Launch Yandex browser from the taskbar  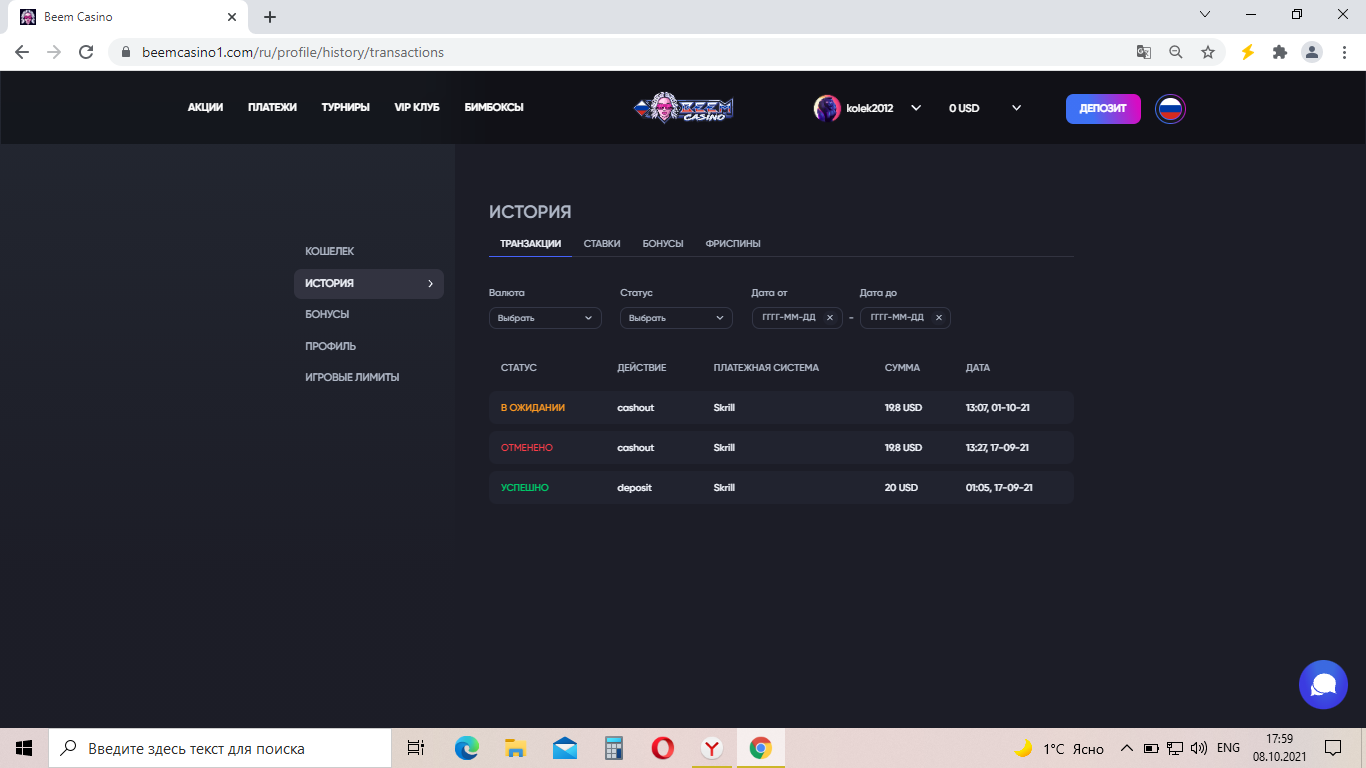coord(711,748)
